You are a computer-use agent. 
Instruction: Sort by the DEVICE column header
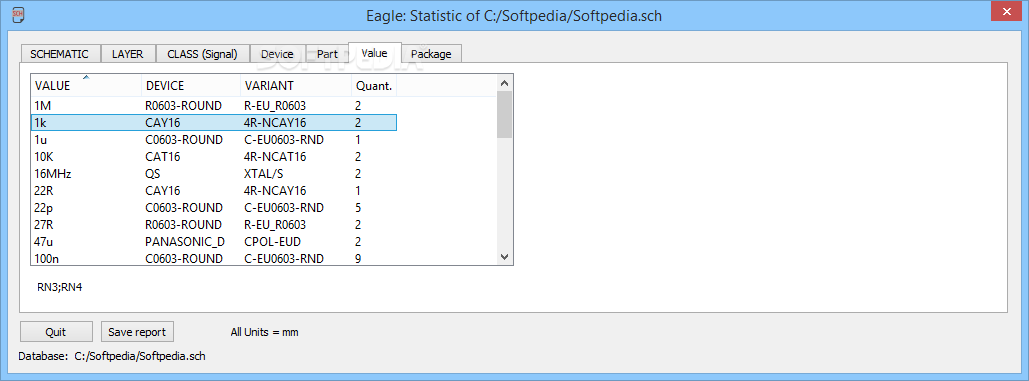click(191, 85)
